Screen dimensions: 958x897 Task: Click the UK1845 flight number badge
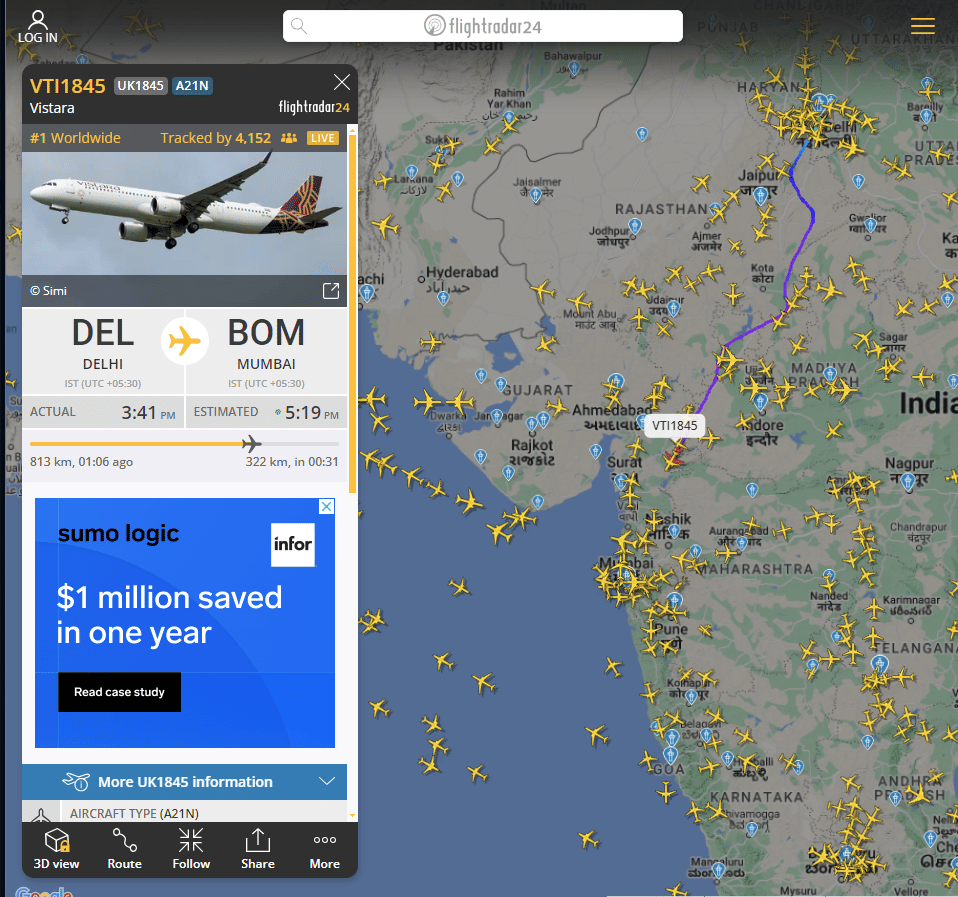click(140, 86)
